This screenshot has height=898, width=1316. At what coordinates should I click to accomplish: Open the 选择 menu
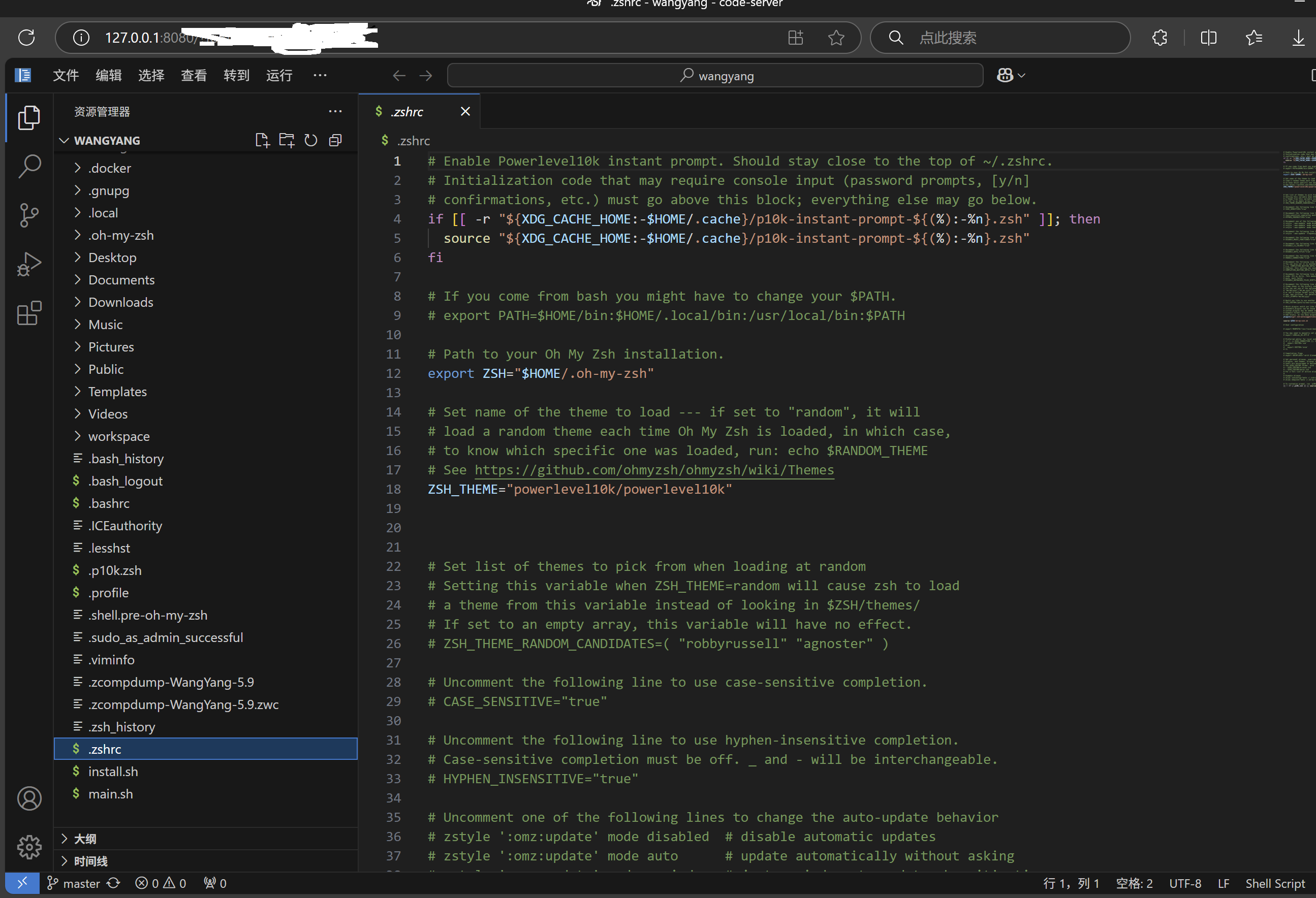point(151,75)
